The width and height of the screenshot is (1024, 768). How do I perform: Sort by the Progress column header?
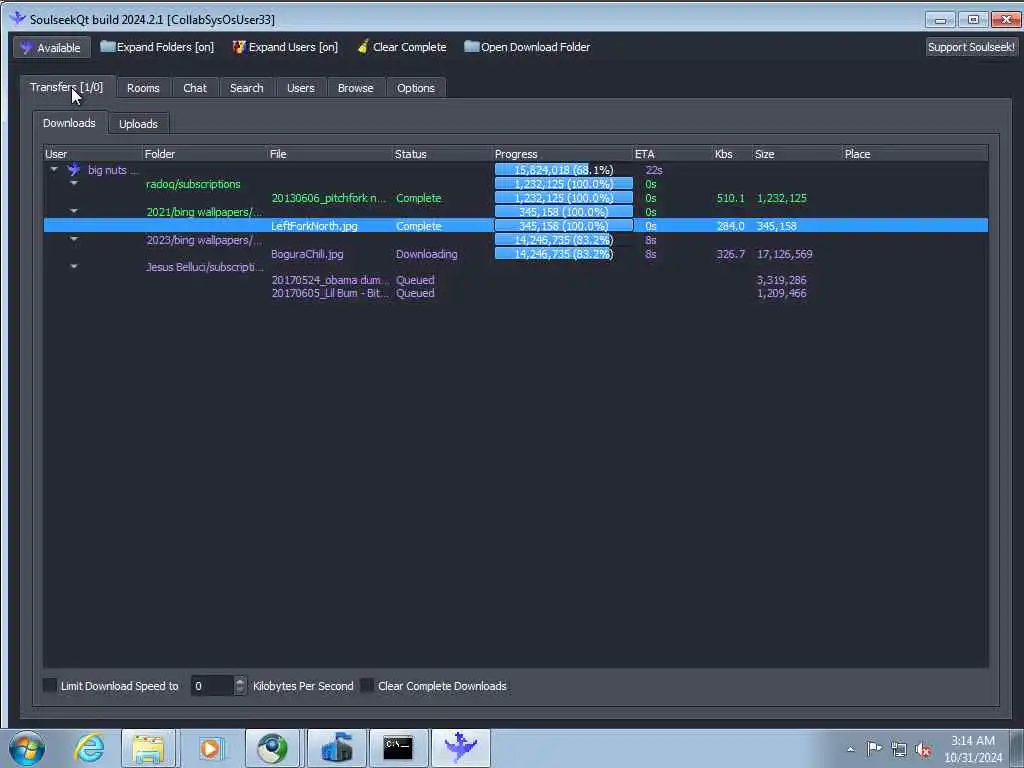coord(562,154)
